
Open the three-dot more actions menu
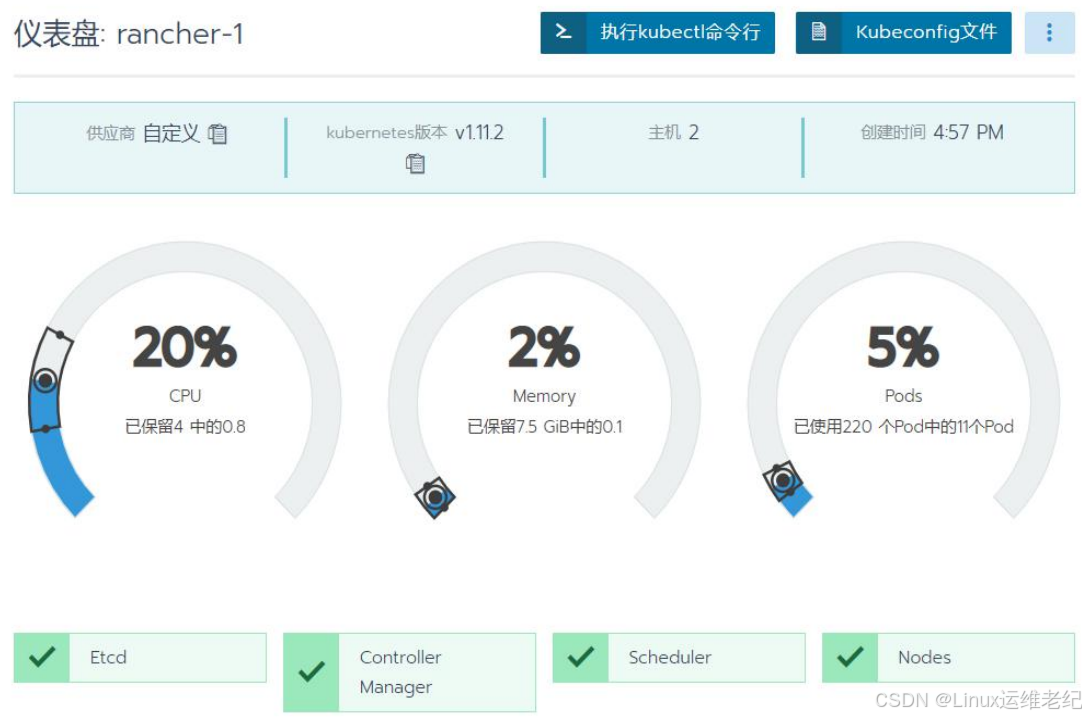point(1049,33)
